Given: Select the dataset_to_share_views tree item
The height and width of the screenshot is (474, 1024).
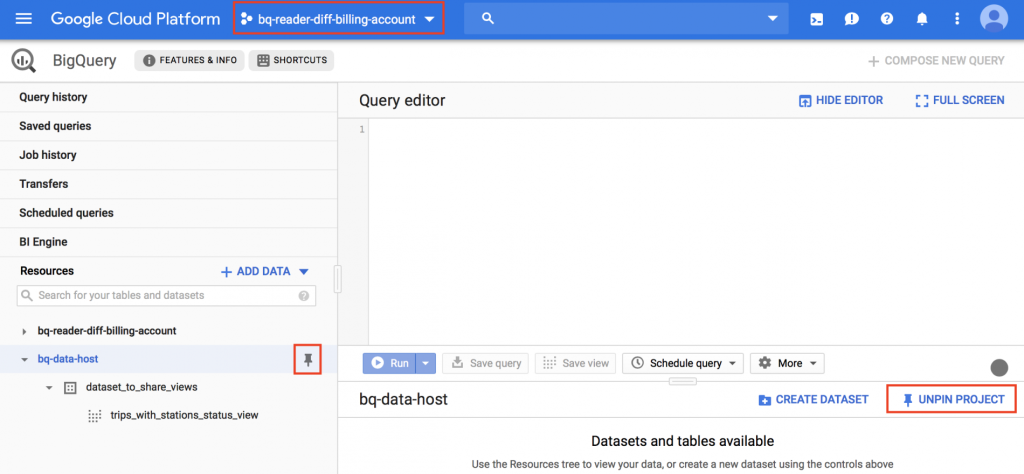Looking at the screenshot, I should pyautogui.click(x=141, y=387).
